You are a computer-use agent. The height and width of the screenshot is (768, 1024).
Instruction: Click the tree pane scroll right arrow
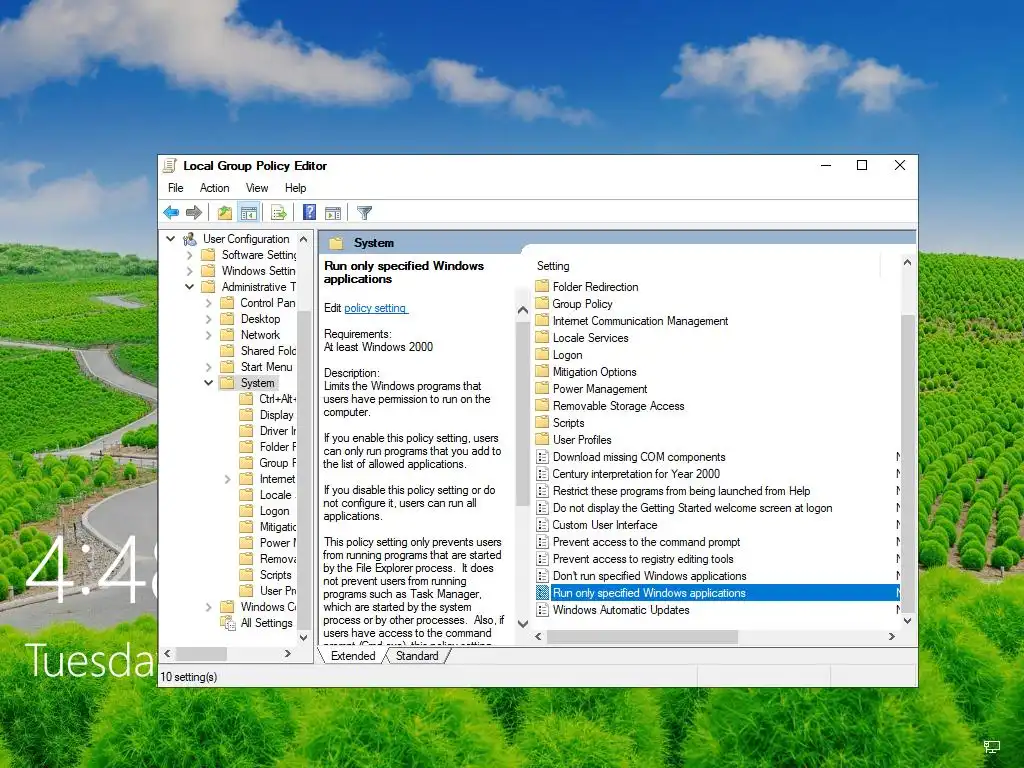pos(288,653)
